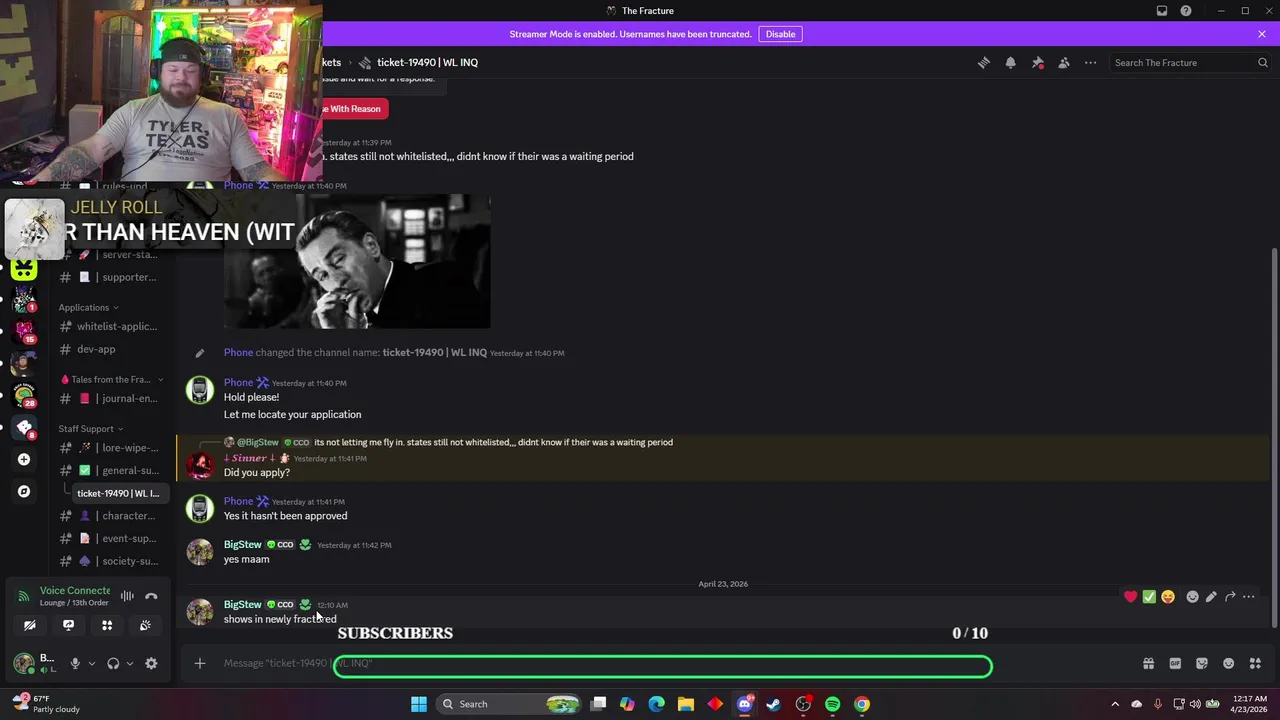The width and height of the screenshot is (1280, 720).
Task: Click the red close With Reason button
Action: coord(354,109)
